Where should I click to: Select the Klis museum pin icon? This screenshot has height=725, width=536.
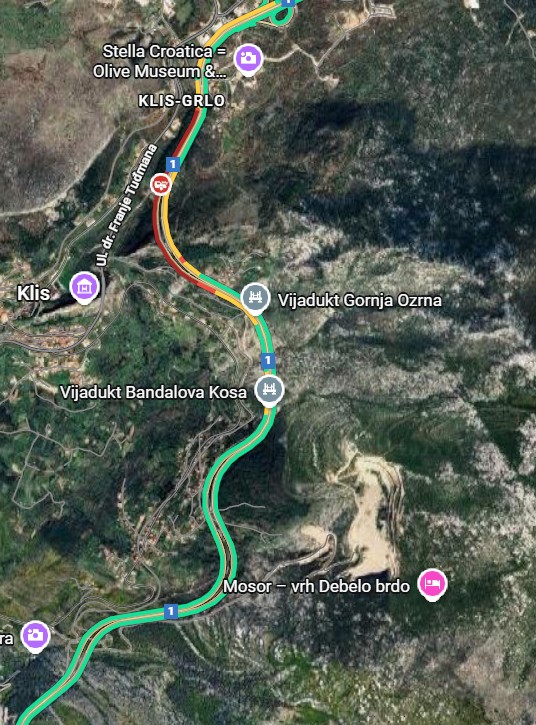coord(85,288)
